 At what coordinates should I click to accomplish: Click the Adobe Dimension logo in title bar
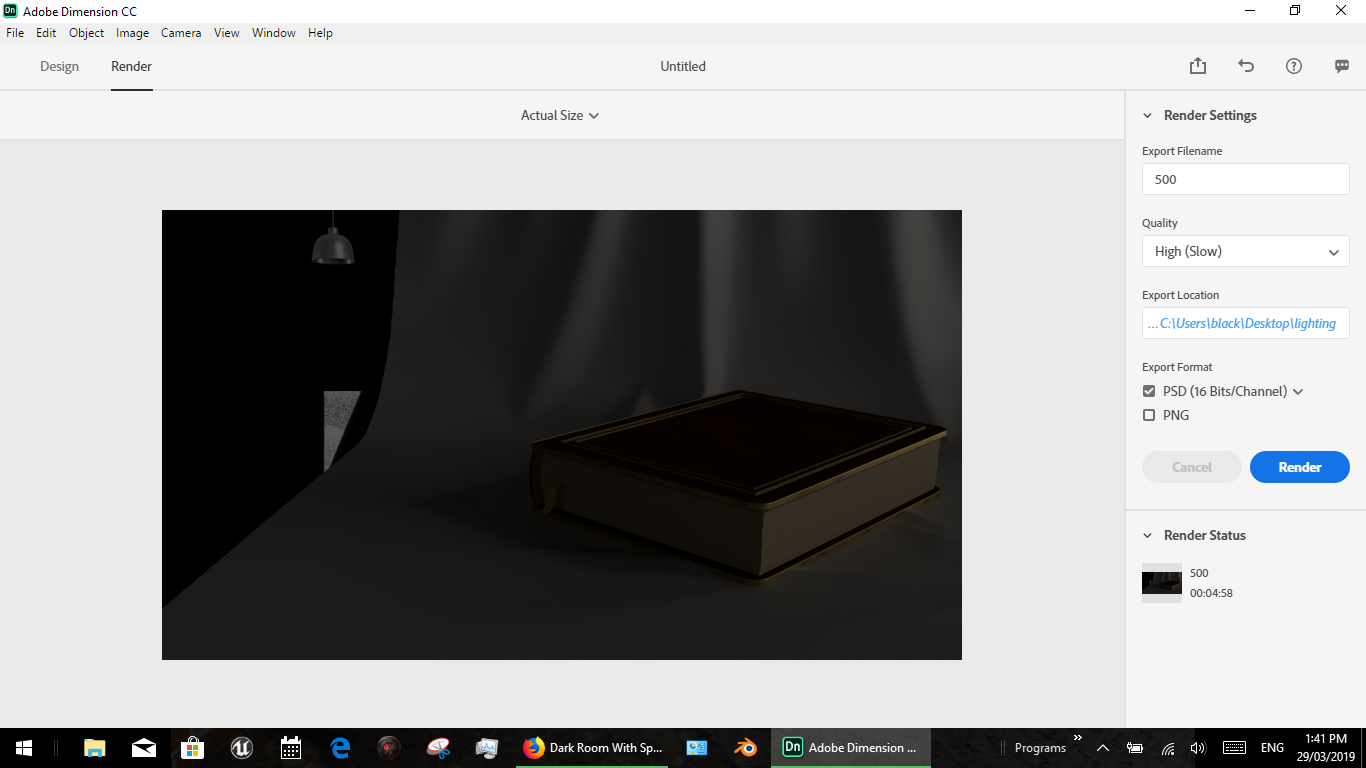point(11,10)
